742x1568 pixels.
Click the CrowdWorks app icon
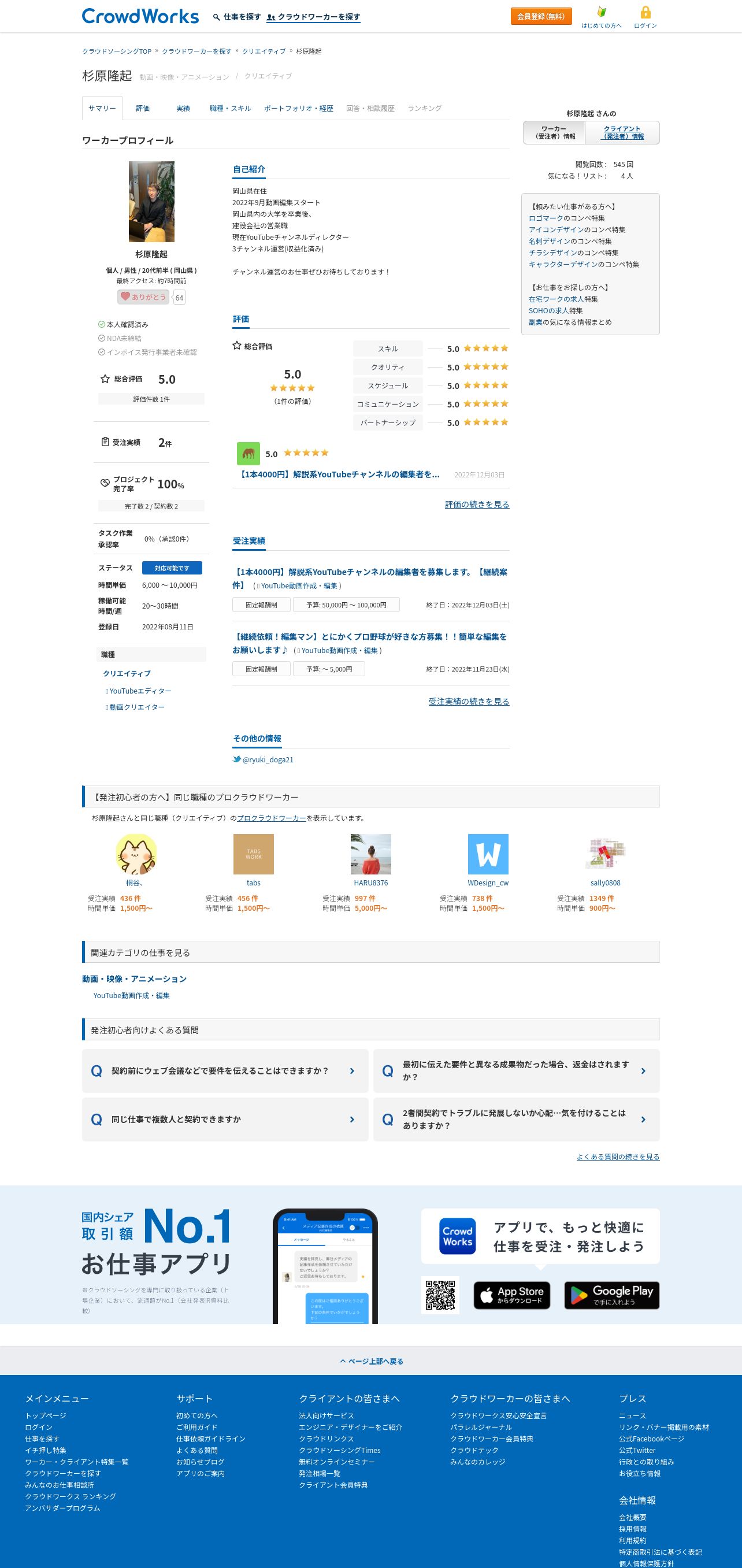coord(457,1236)
